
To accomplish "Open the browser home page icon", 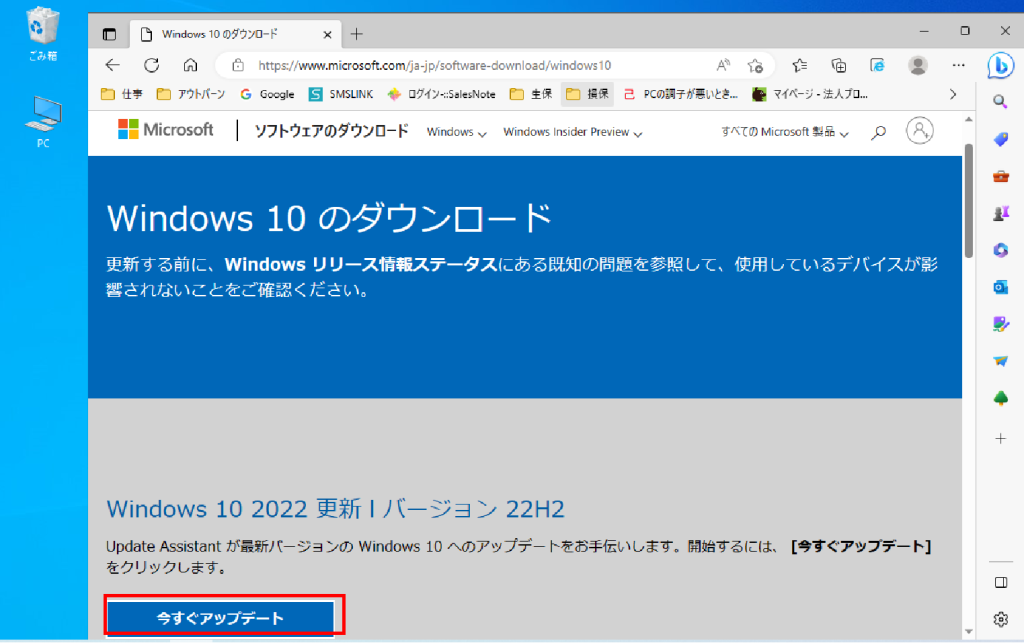I will point(190,65).
